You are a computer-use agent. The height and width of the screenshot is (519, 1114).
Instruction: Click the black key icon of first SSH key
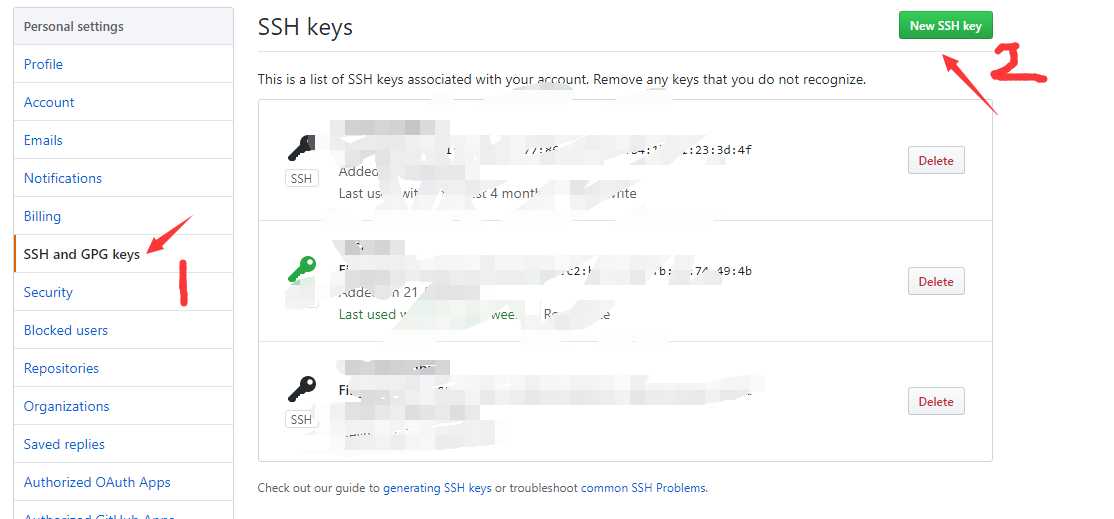point(301,148)
